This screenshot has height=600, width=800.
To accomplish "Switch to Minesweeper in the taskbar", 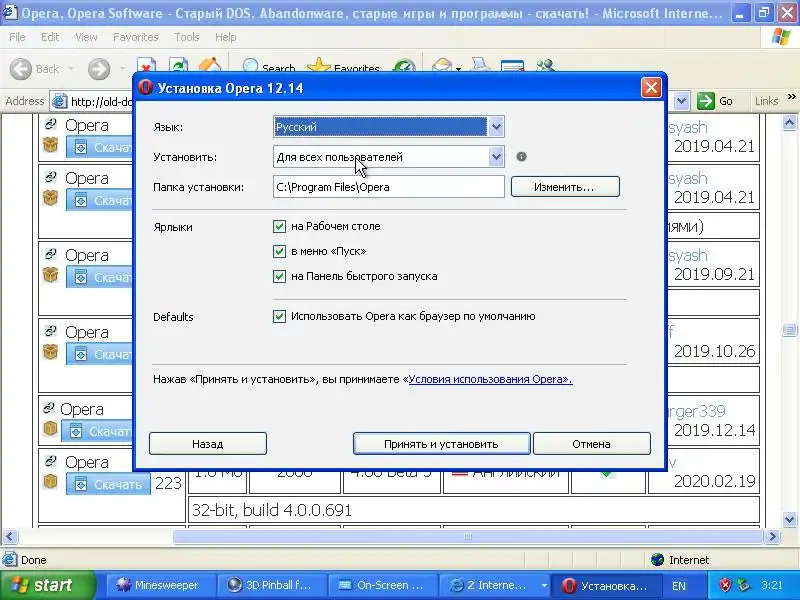I will (160, 585).
